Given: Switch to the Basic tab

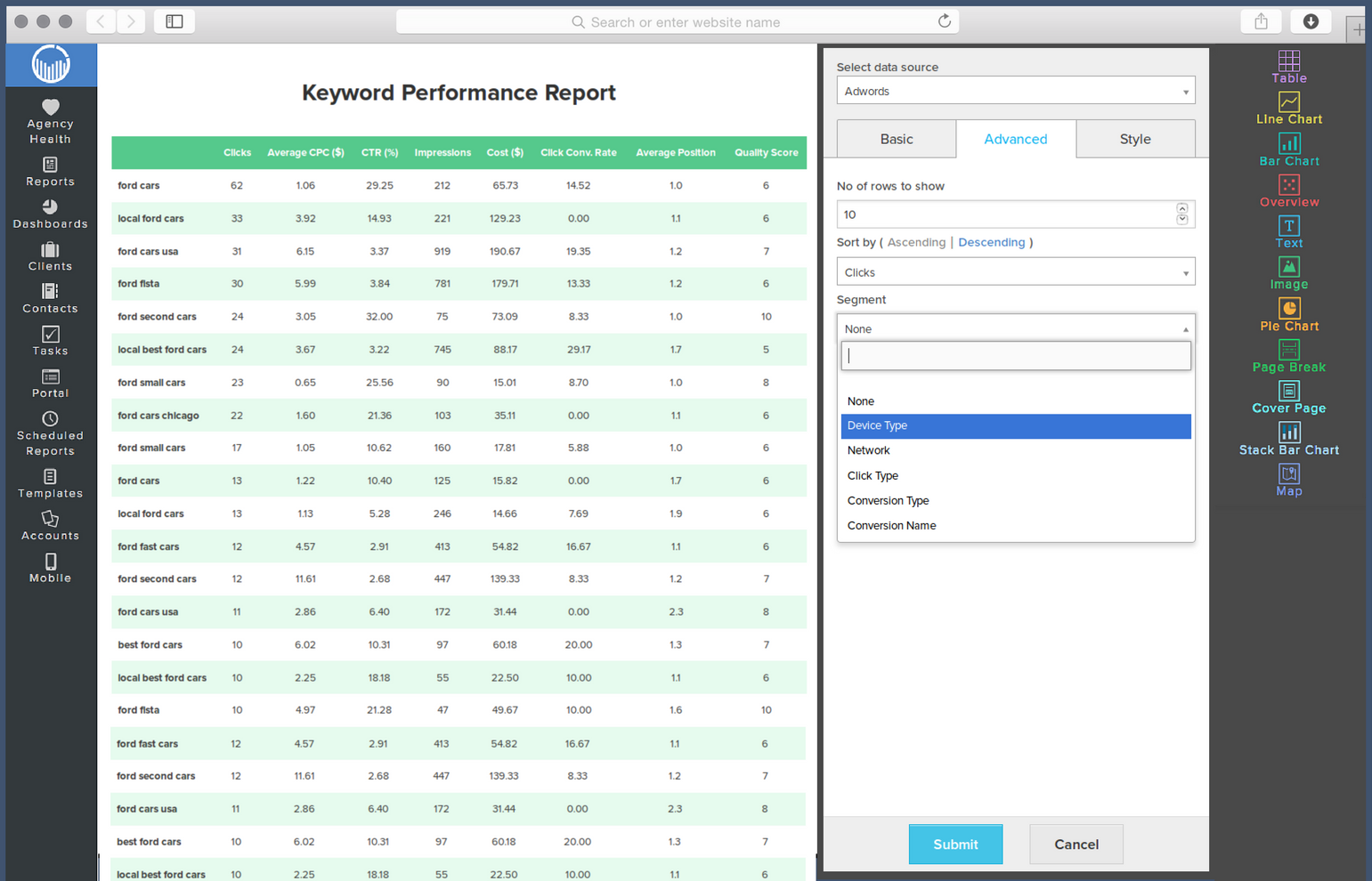Looking at the screenshot, I should click(896, 139).
